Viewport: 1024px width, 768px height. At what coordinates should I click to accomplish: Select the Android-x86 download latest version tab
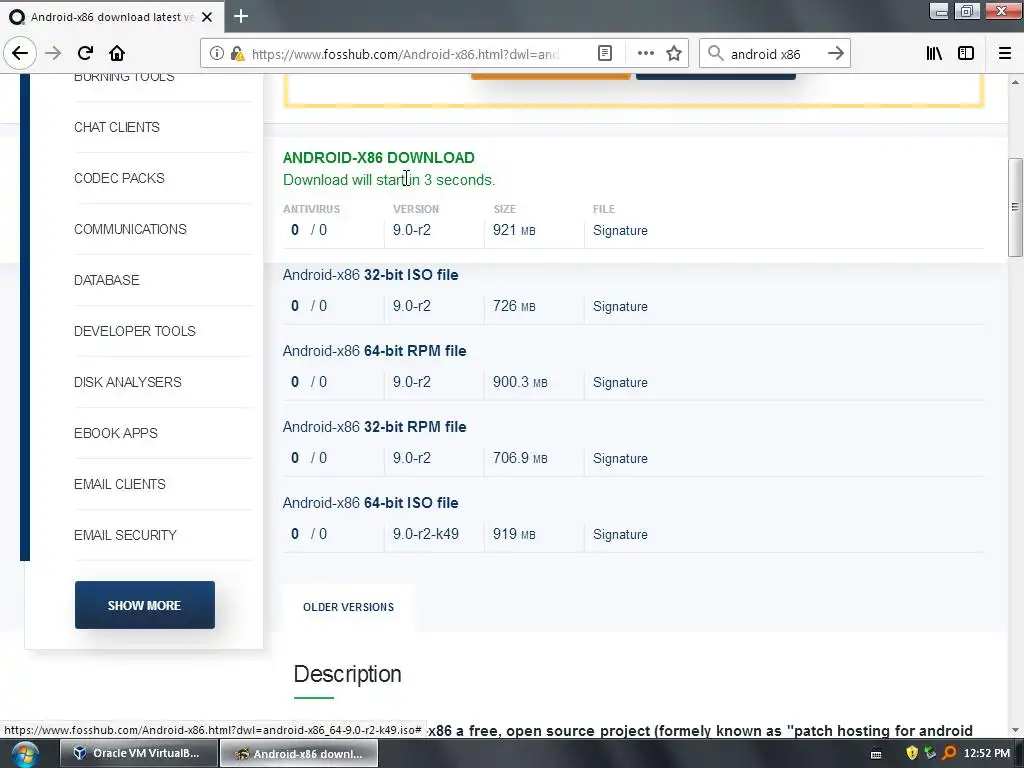[112, 17]
